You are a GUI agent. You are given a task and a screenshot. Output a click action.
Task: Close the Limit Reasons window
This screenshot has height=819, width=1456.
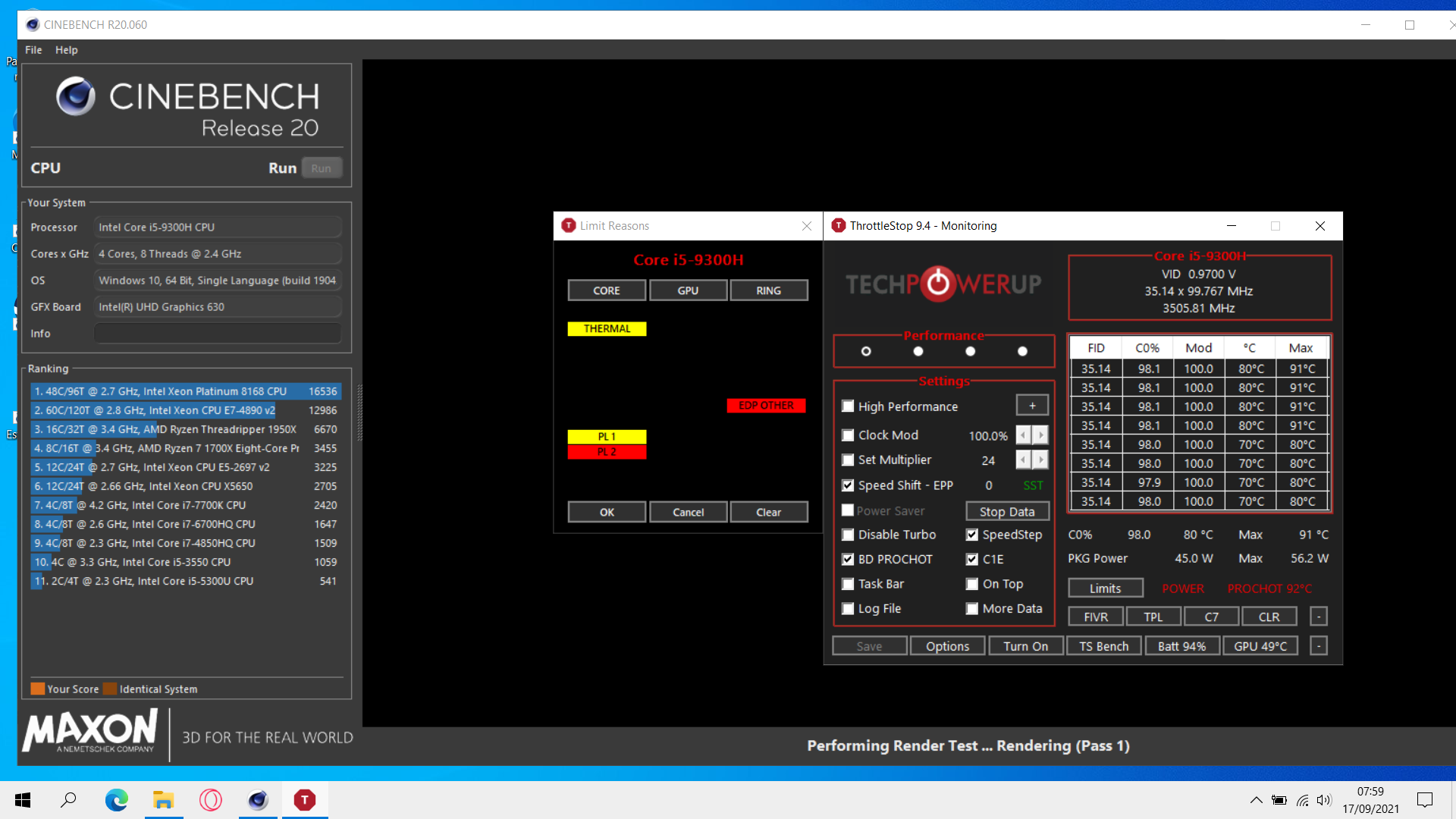click(807, 226)
